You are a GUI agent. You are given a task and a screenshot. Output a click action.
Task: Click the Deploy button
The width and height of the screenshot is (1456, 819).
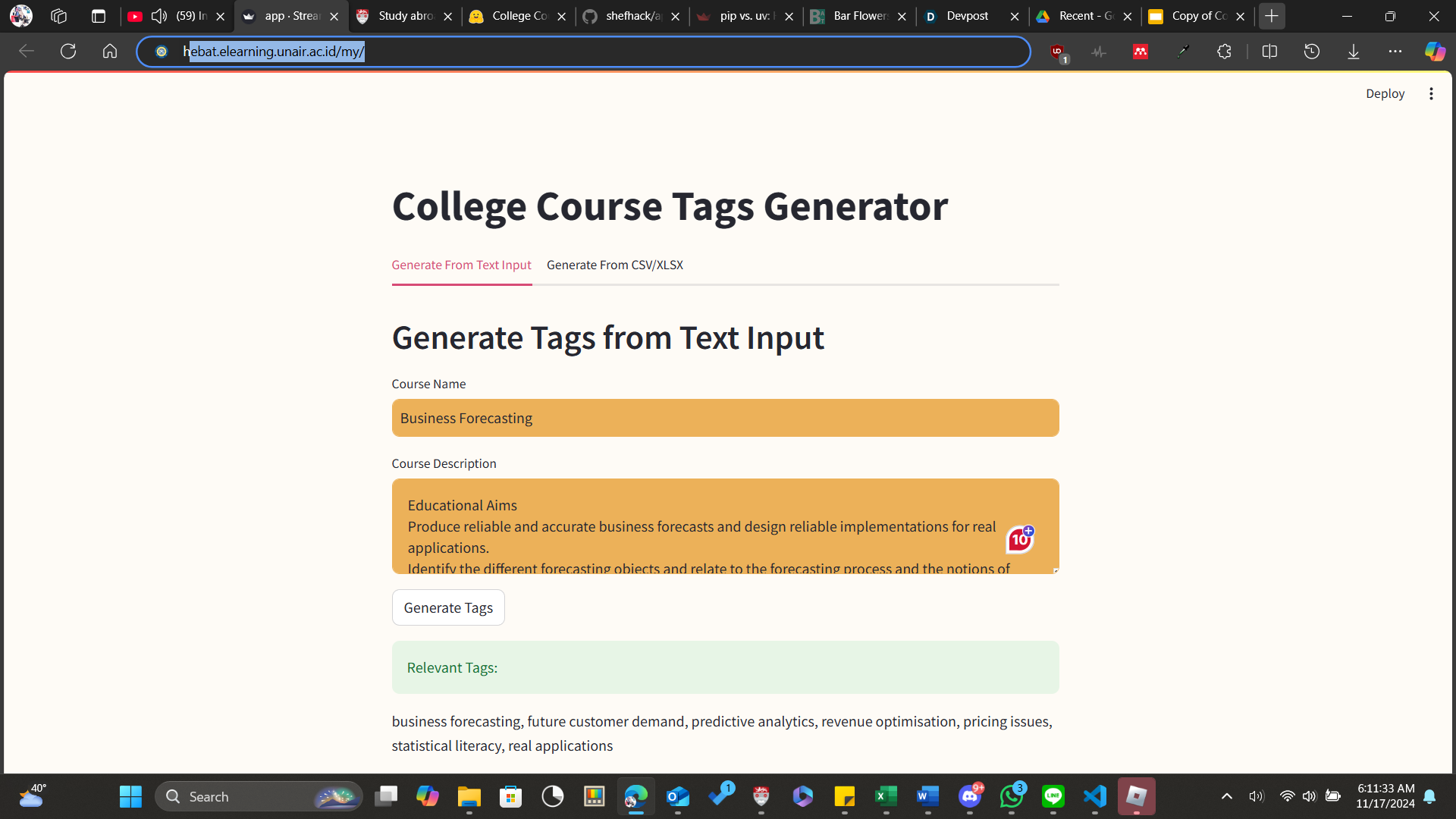pyautogui.click(x=1385, y=93)
